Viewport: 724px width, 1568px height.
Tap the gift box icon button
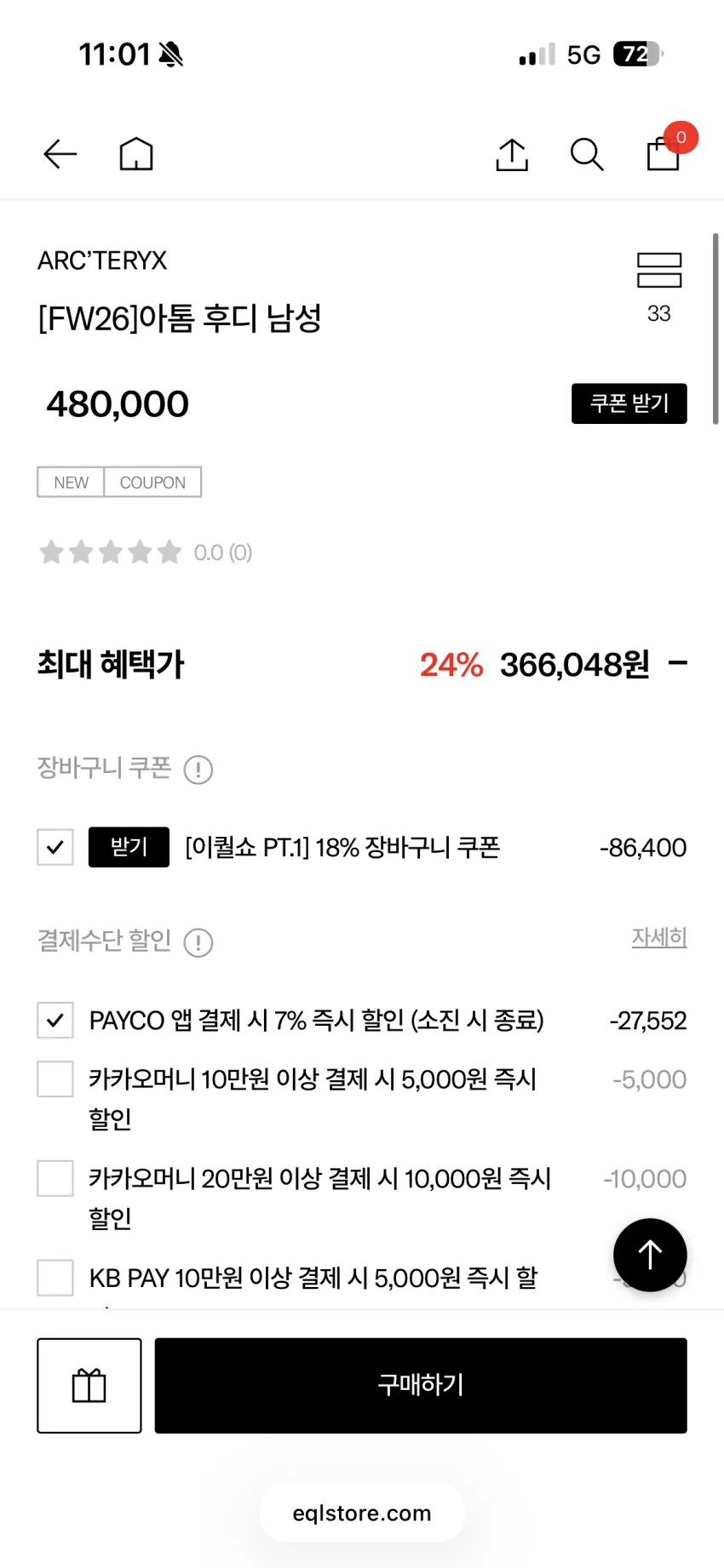pos(89,1385)
